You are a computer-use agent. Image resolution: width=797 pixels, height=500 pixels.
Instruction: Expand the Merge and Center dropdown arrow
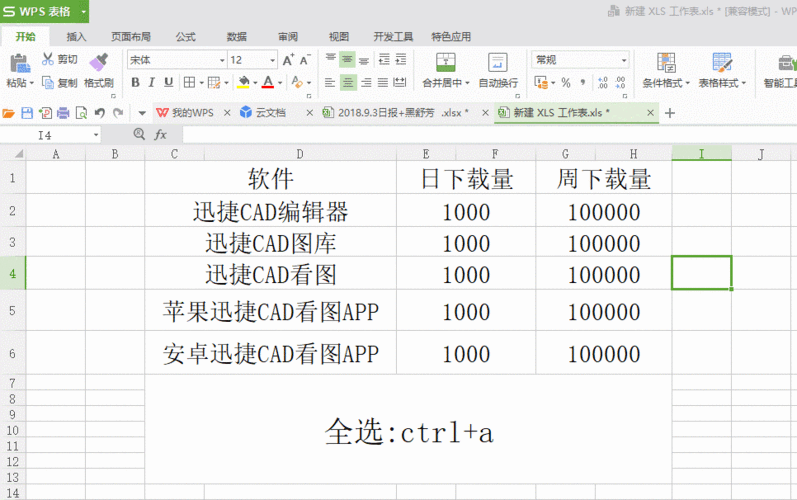coord(467,83)
